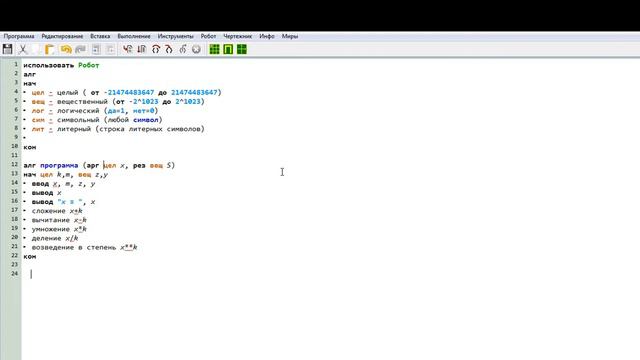Click the word умножение in line 19

51,229
